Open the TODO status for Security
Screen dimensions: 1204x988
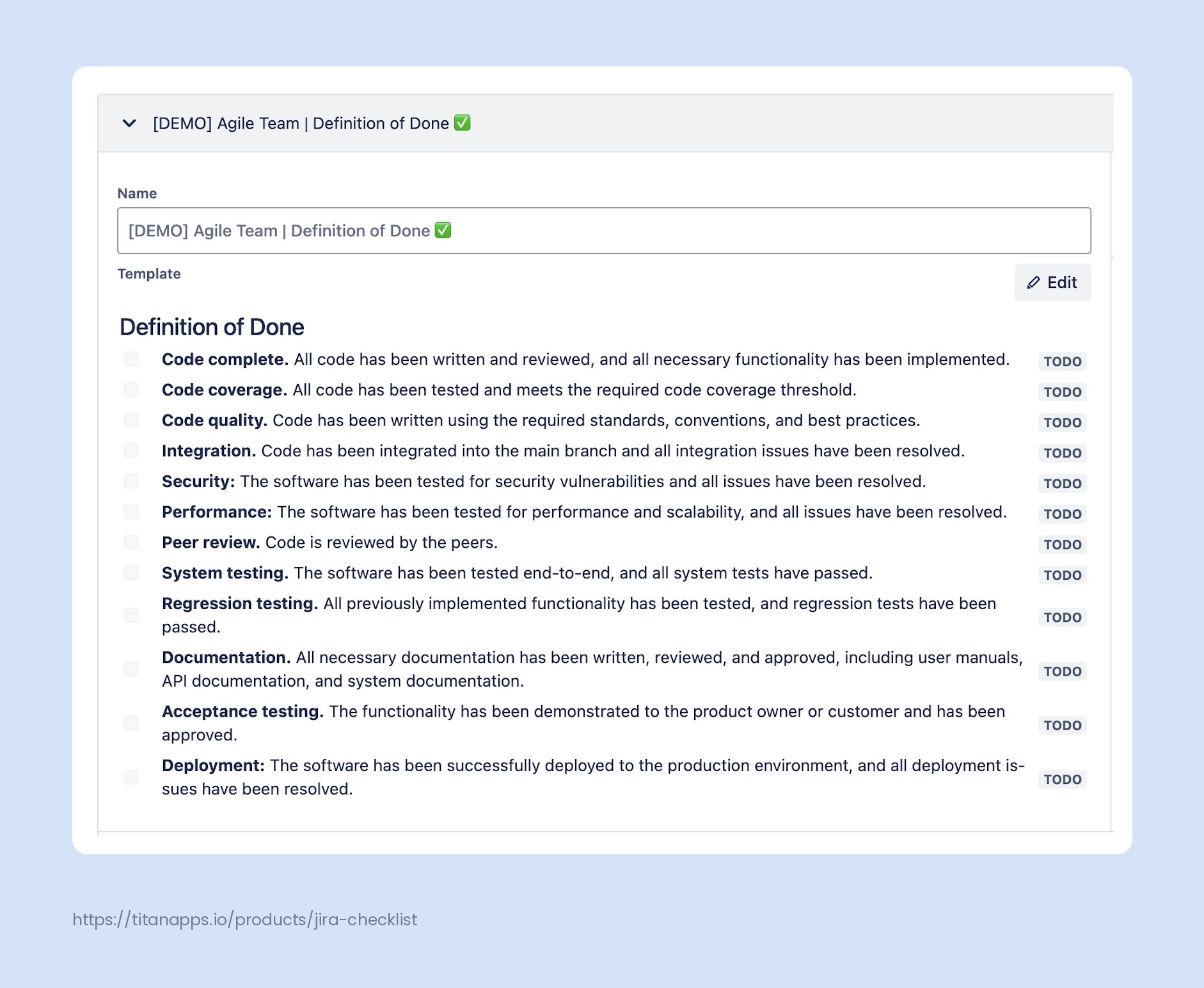(x=1063, y=484)
